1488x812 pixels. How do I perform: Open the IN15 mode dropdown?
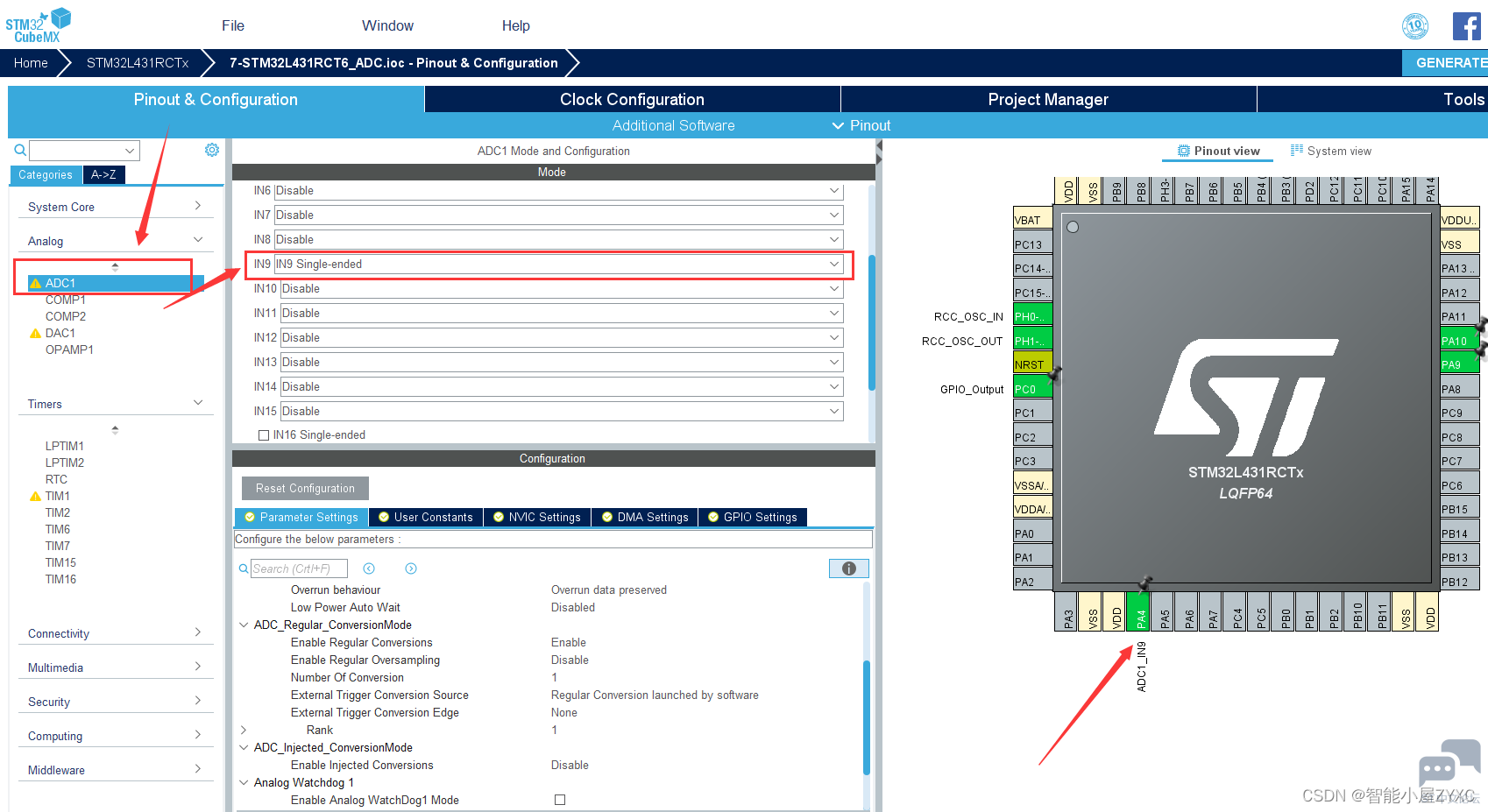[x=562, y=411]
